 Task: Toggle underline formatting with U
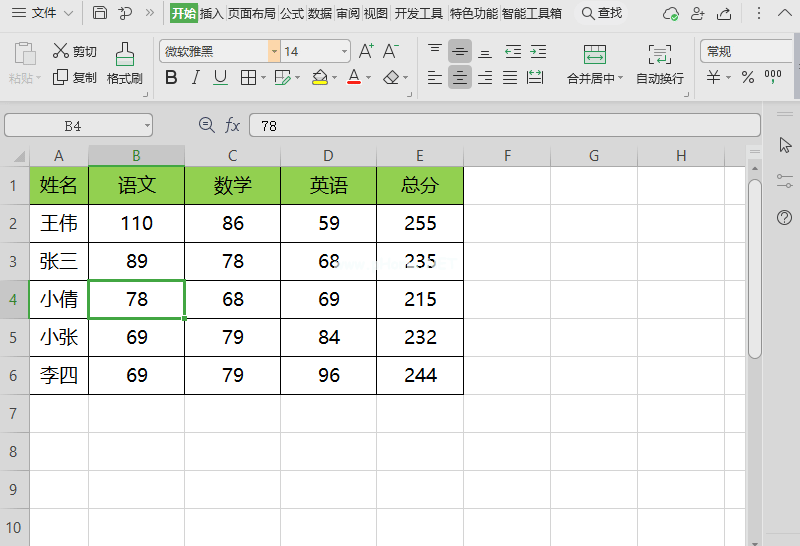(x=220, y=78)
